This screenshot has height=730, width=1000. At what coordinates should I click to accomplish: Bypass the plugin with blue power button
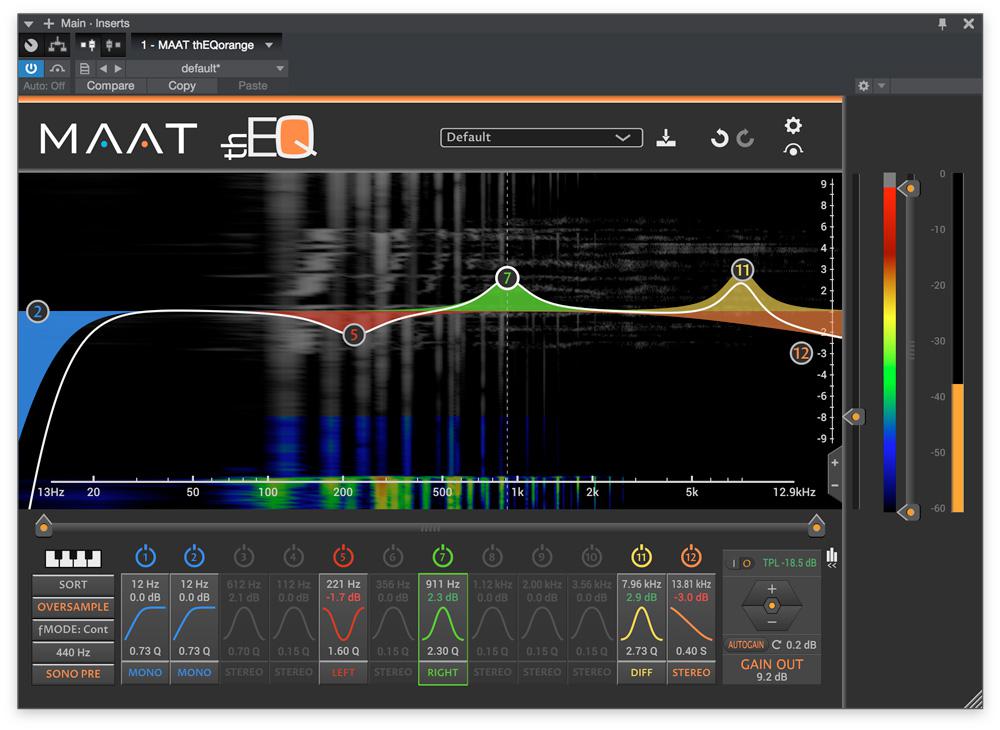click(31, 68)
